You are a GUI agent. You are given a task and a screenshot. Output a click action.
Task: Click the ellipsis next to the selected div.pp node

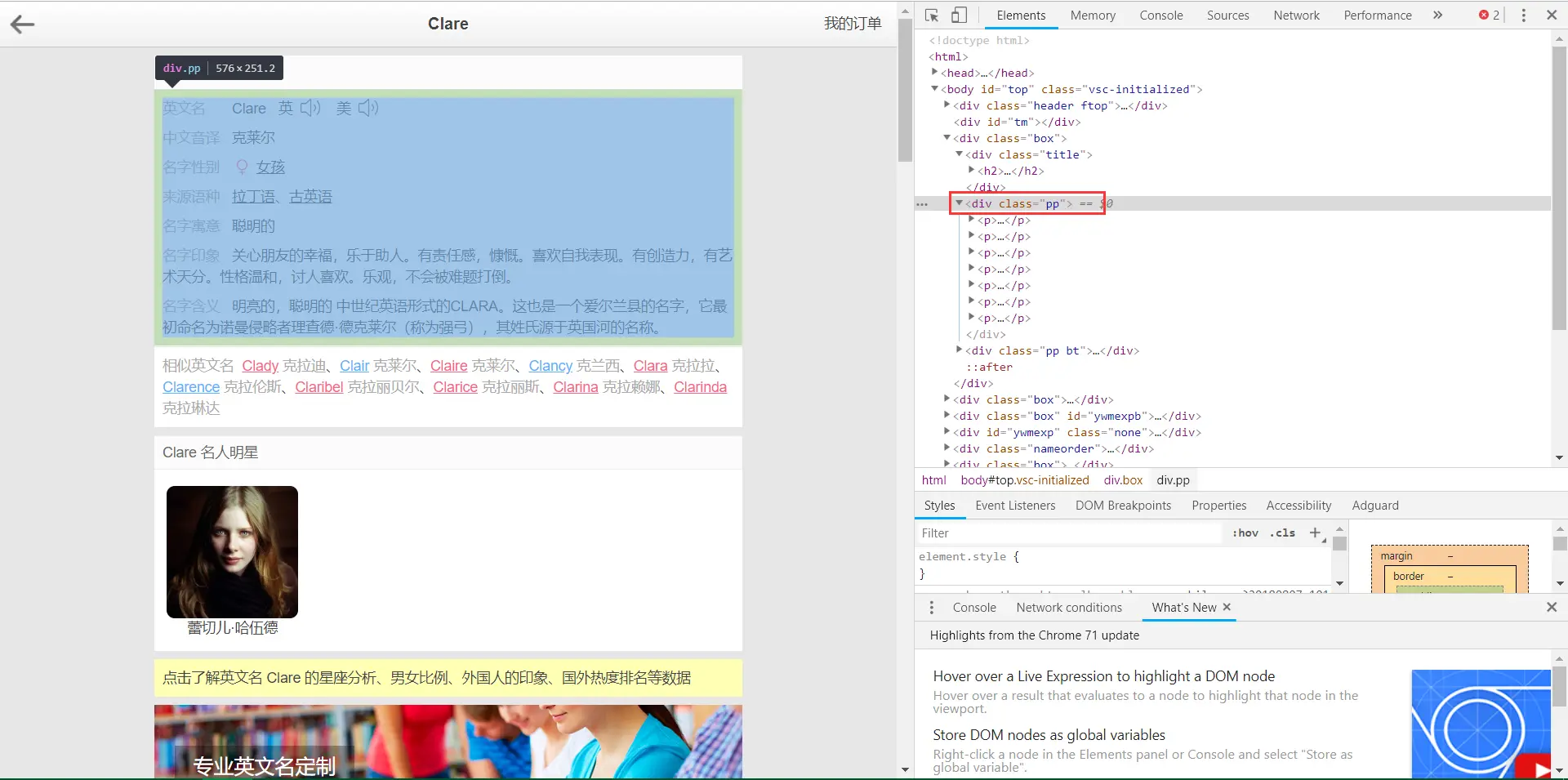click(923, 204)
